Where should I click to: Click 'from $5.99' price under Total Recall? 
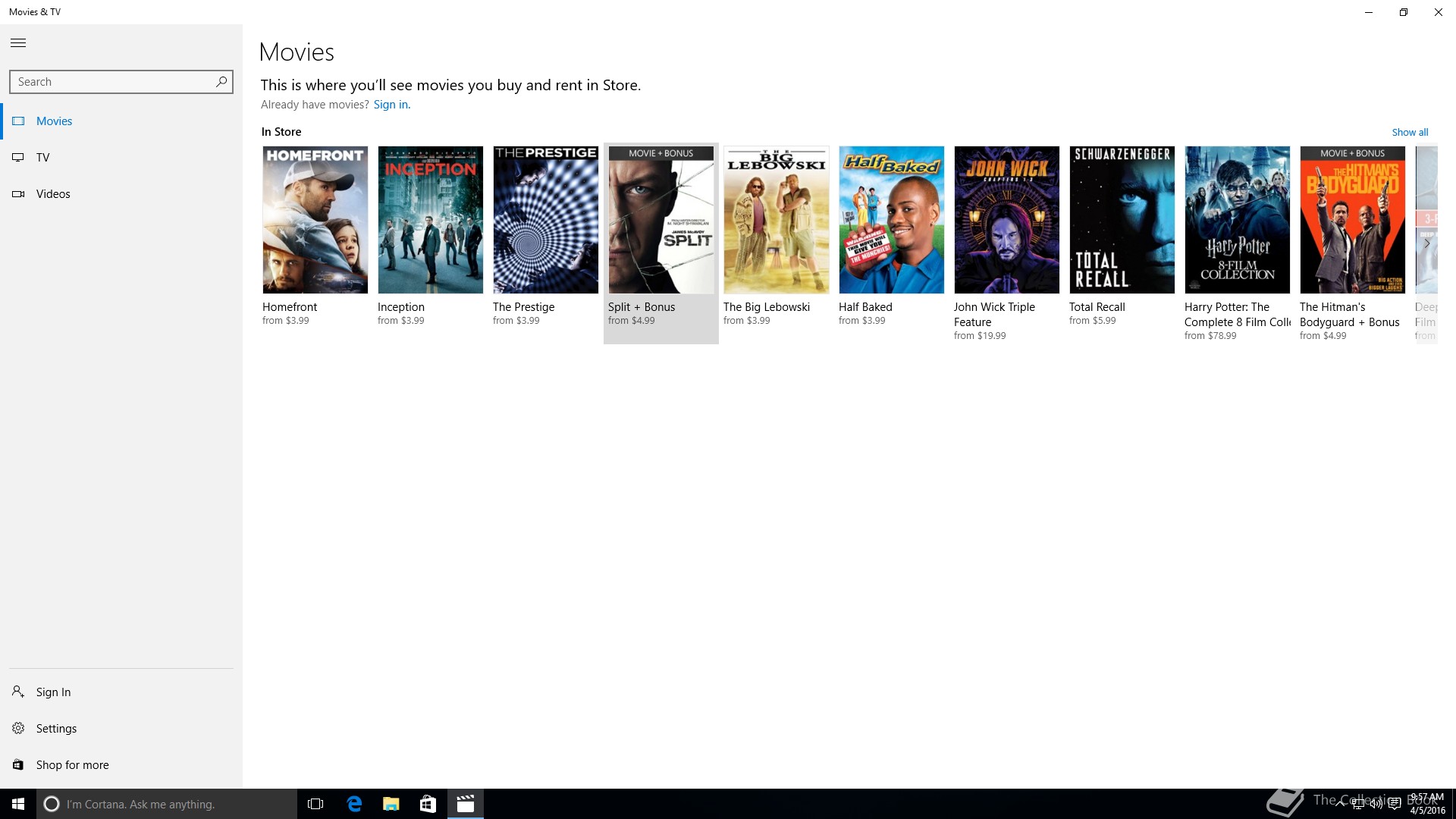[1093, 321]
